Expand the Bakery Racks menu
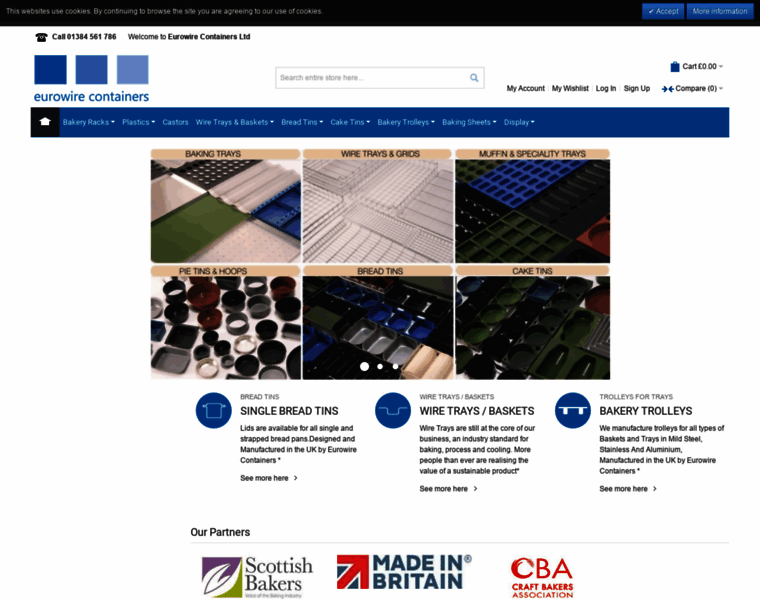Viewport: 760px width, 600px height. coord(88,122)
